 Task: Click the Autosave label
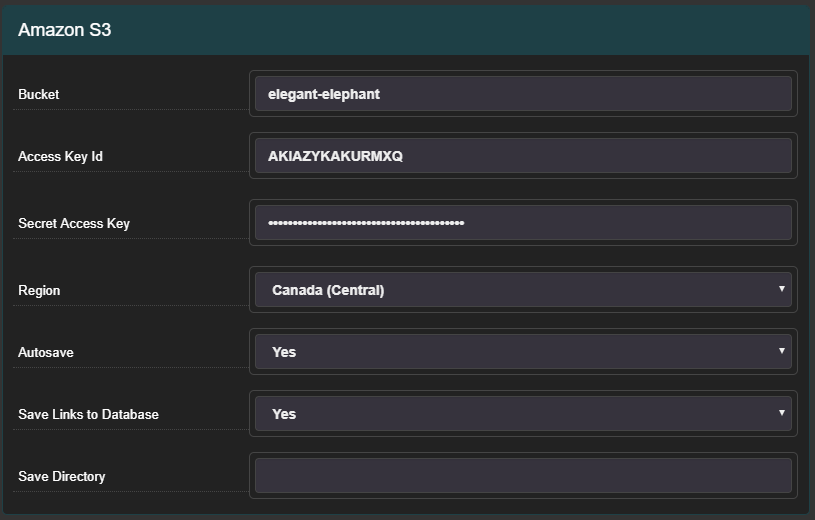(46, 352)
